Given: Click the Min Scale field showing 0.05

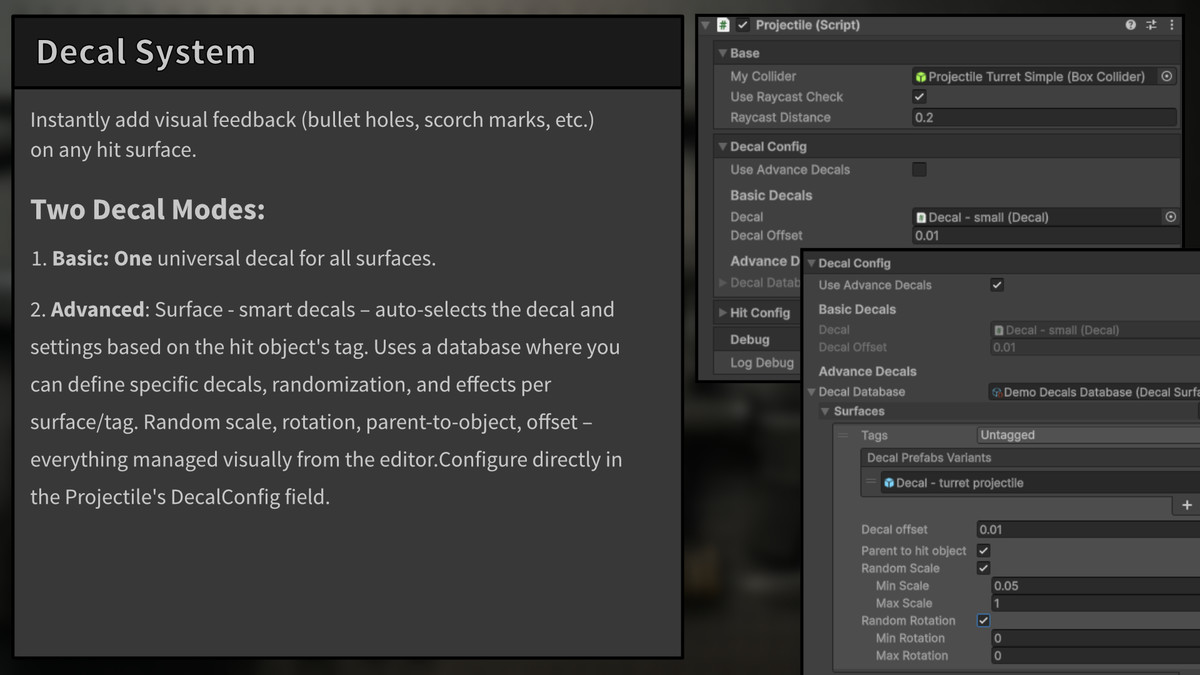Looking at the screenshot, I should (1095, 586).
